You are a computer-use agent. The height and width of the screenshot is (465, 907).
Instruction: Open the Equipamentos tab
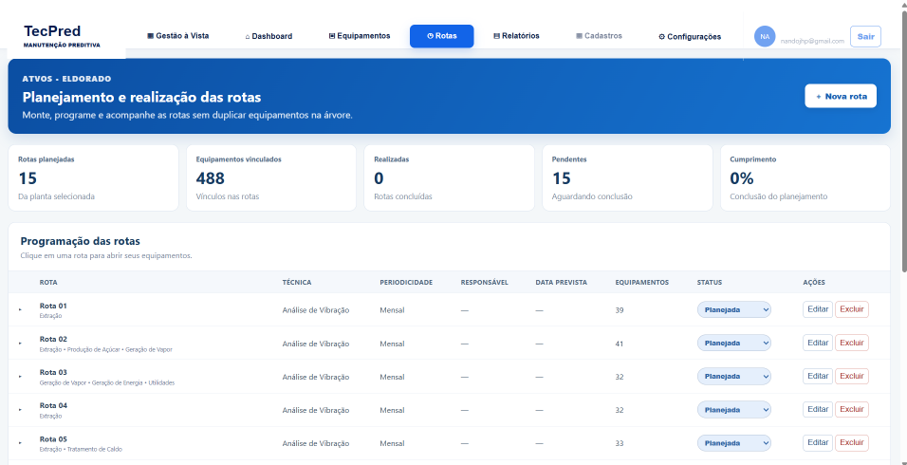(359, 36)
